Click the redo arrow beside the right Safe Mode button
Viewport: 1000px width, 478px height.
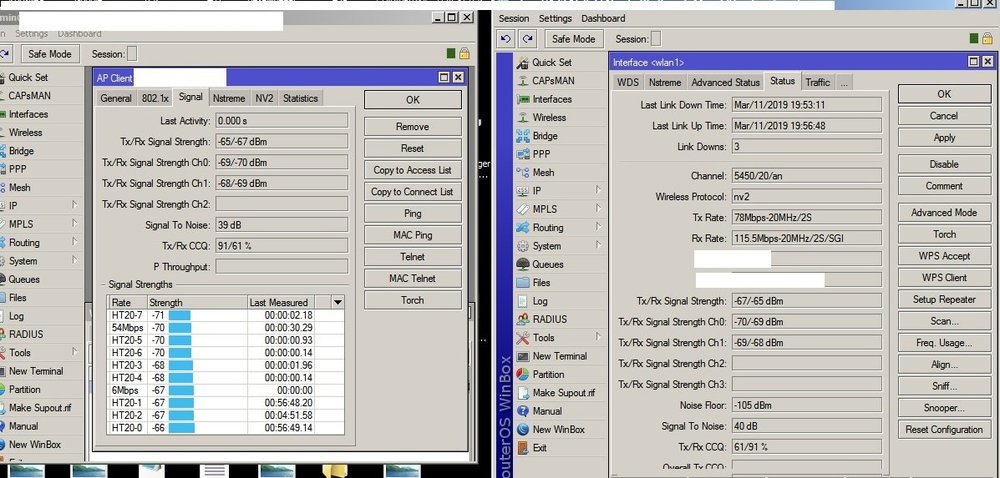coord(529,39)
